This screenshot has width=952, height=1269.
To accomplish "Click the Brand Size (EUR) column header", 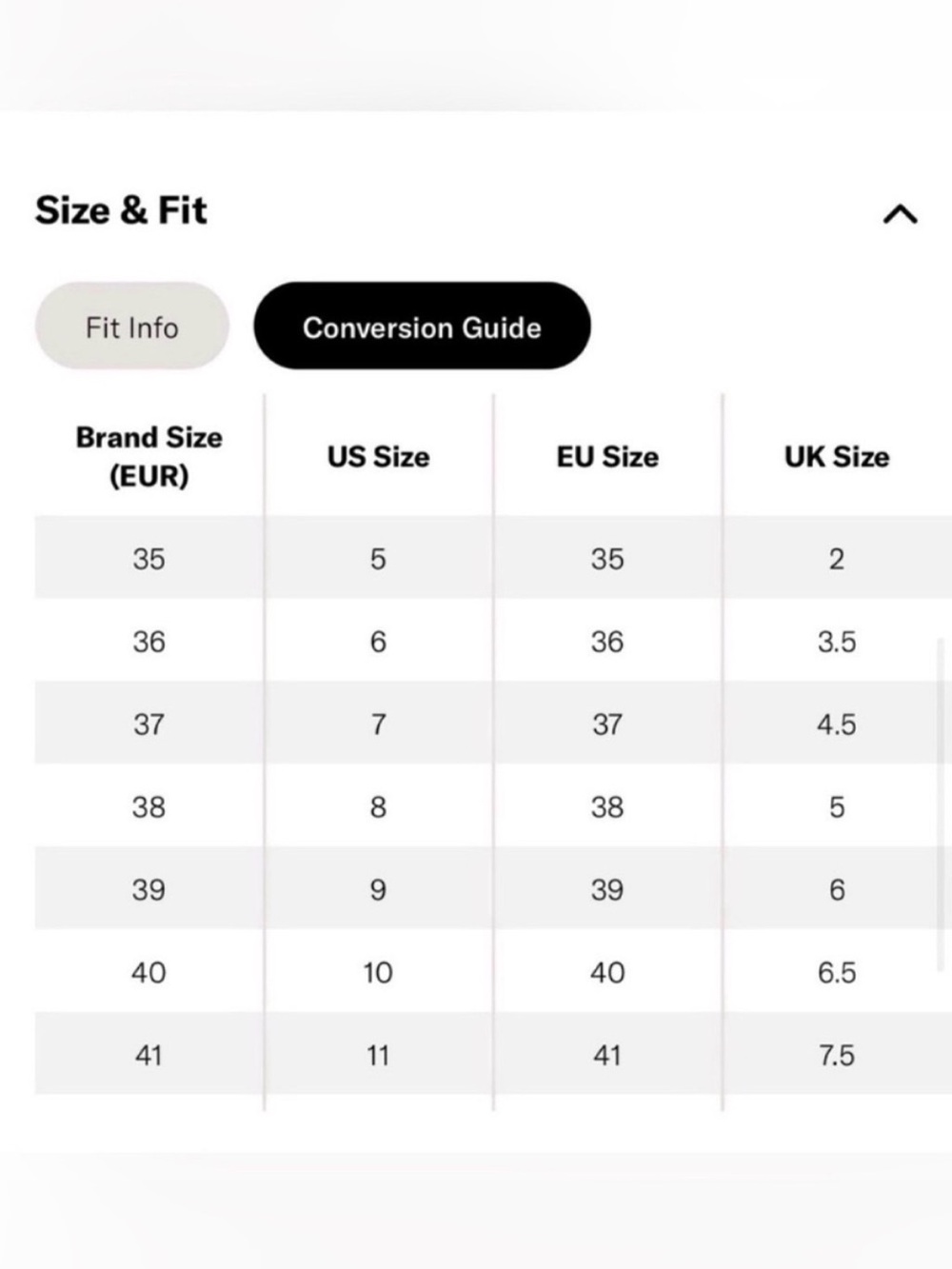I will point(149,456).
